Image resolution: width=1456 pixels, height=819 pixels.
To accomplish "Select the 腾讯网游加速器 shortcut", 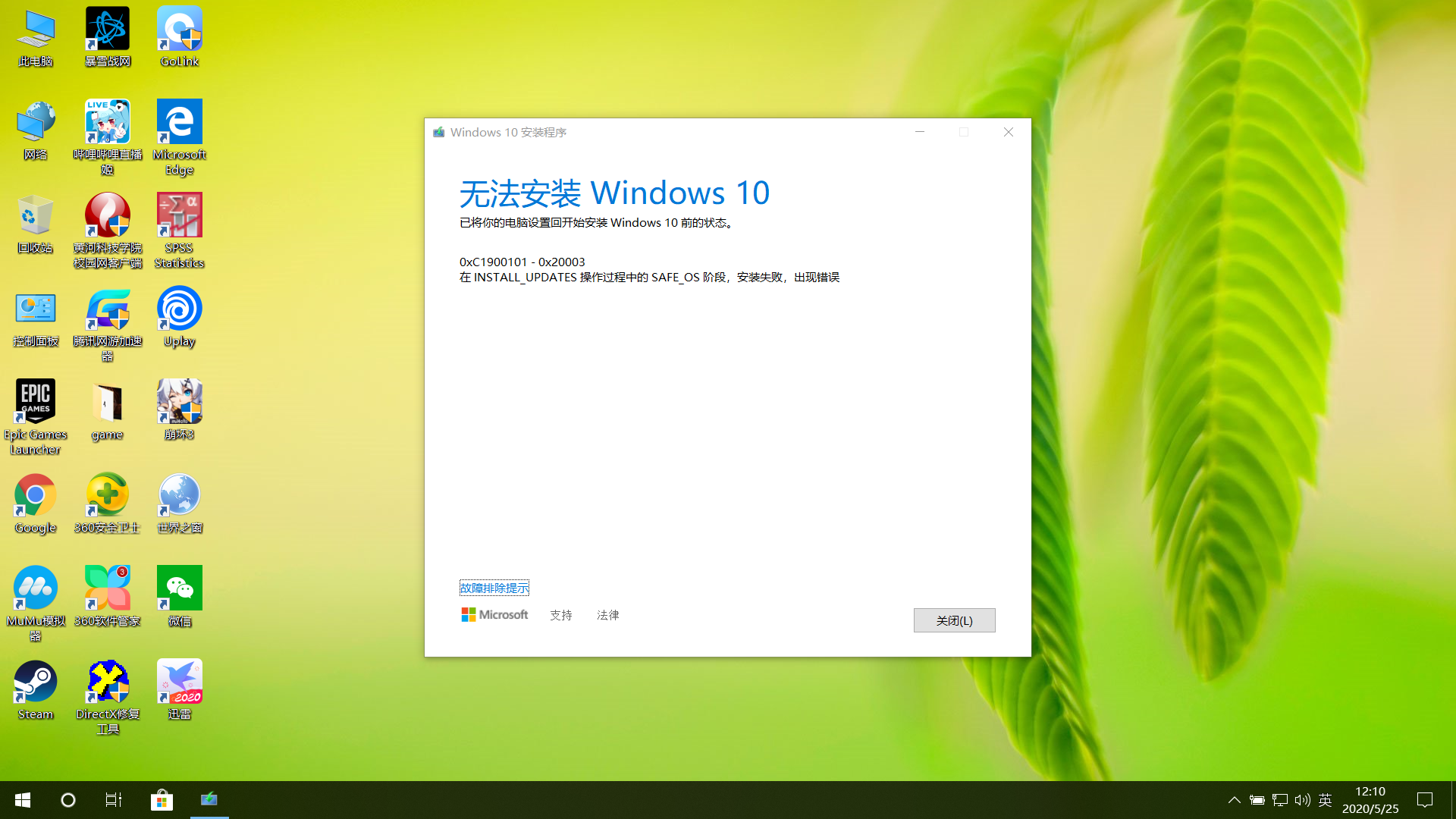I will (x=107, y=325).
